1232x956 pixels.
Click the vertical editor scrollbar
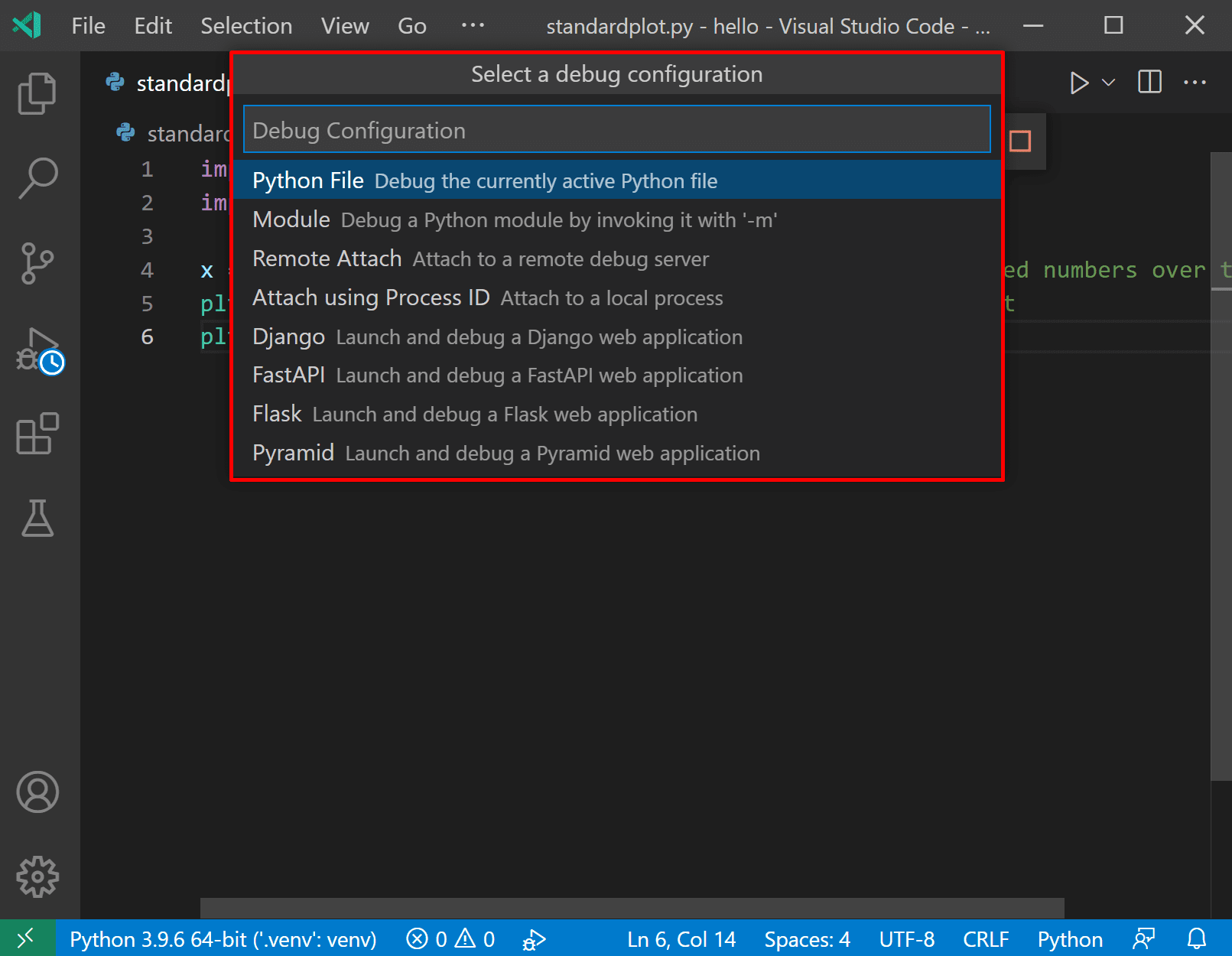click(1221, 466)
